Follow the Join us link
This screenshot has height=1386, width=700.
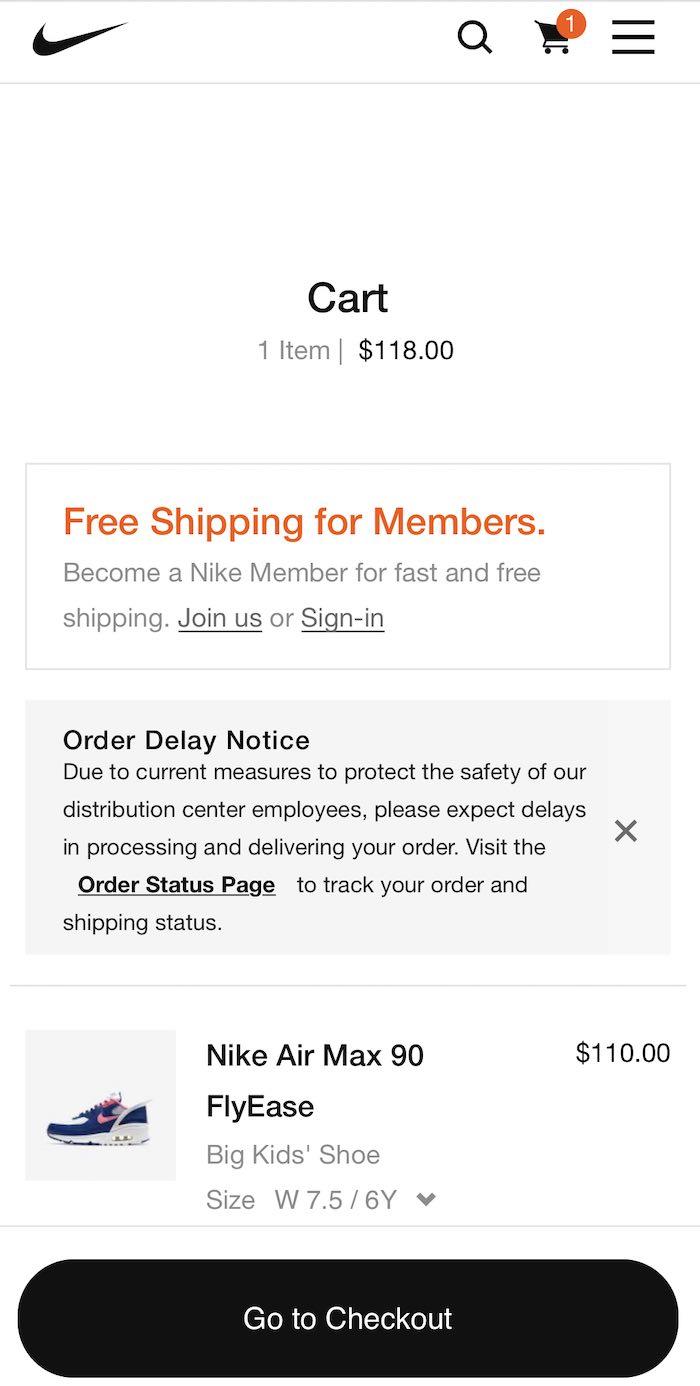[220, 618]
